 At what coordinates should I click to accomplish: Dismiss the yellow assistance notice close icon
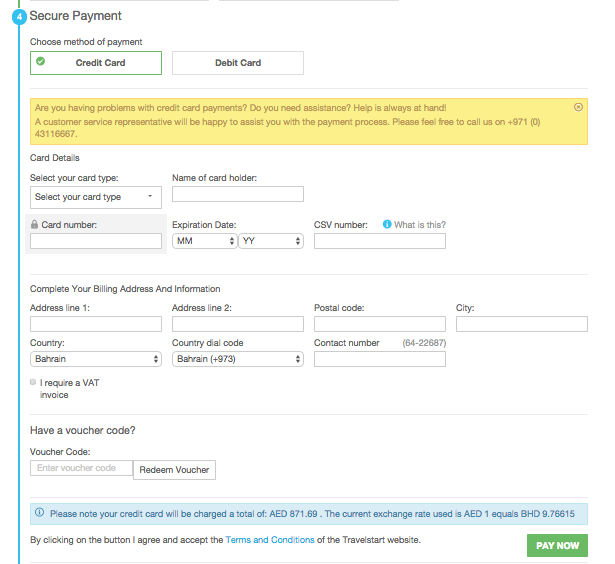[x=578, y=107]
